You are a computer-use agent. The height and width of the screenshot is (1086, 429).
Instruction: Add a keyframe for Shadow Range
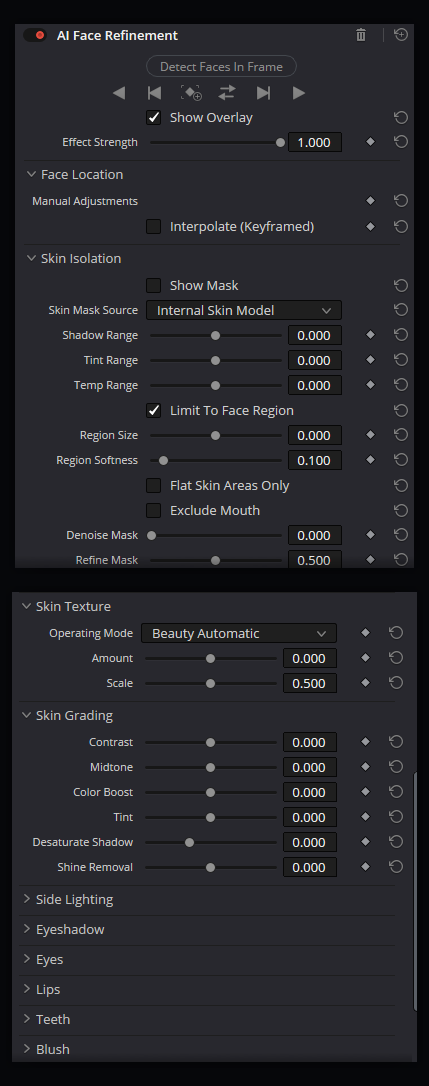[x=370, y=335]
